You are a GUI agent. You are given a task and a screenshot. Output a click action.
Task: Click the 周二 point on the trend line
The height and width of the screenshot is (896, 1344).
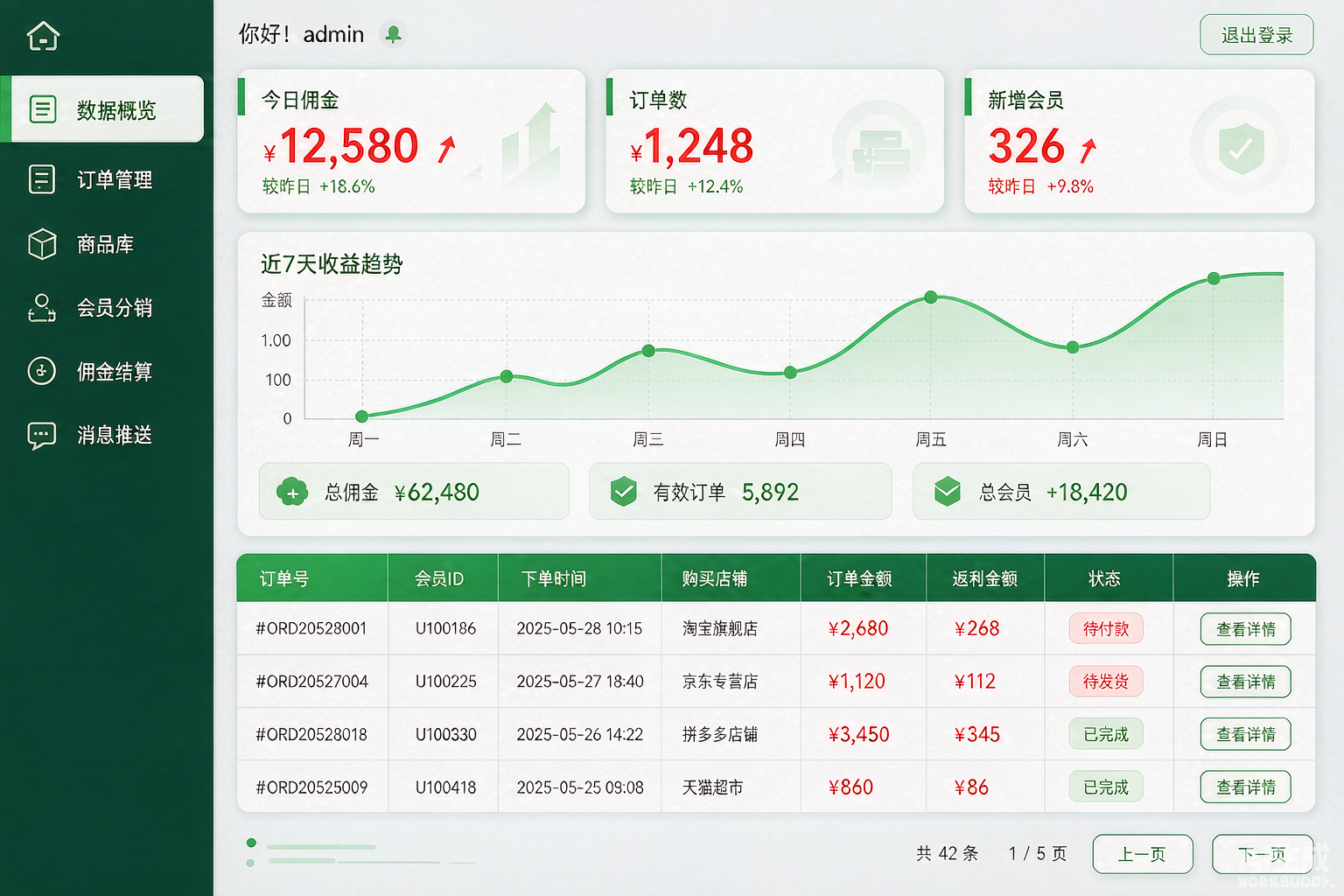pos(507,376)
